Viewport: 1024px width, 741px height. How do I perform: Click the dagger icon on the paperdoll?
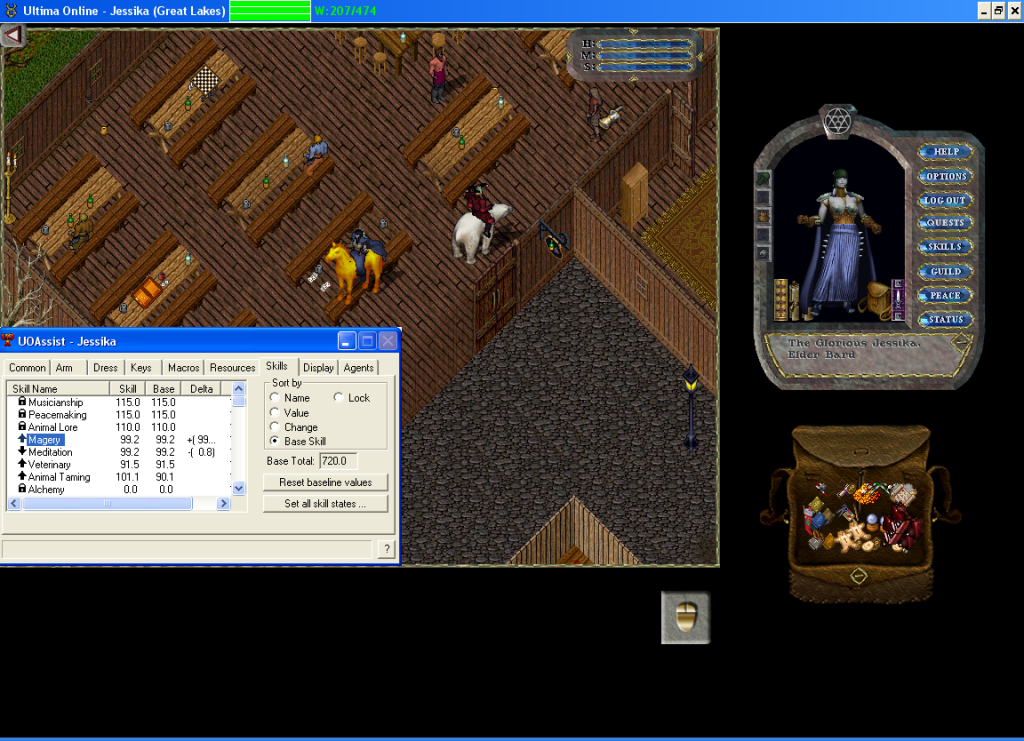(x=898, y=299)
